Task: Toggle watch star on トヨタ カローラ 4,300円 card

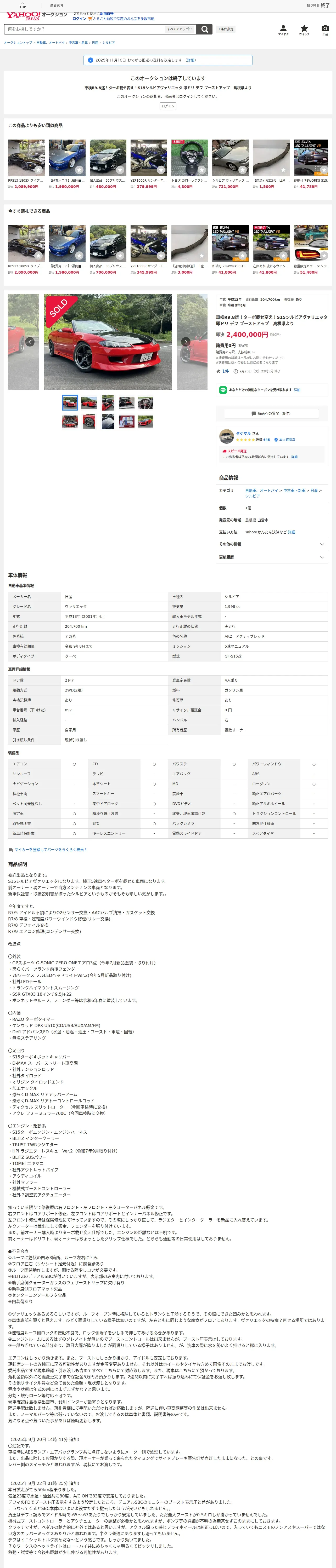Action: 202,170
